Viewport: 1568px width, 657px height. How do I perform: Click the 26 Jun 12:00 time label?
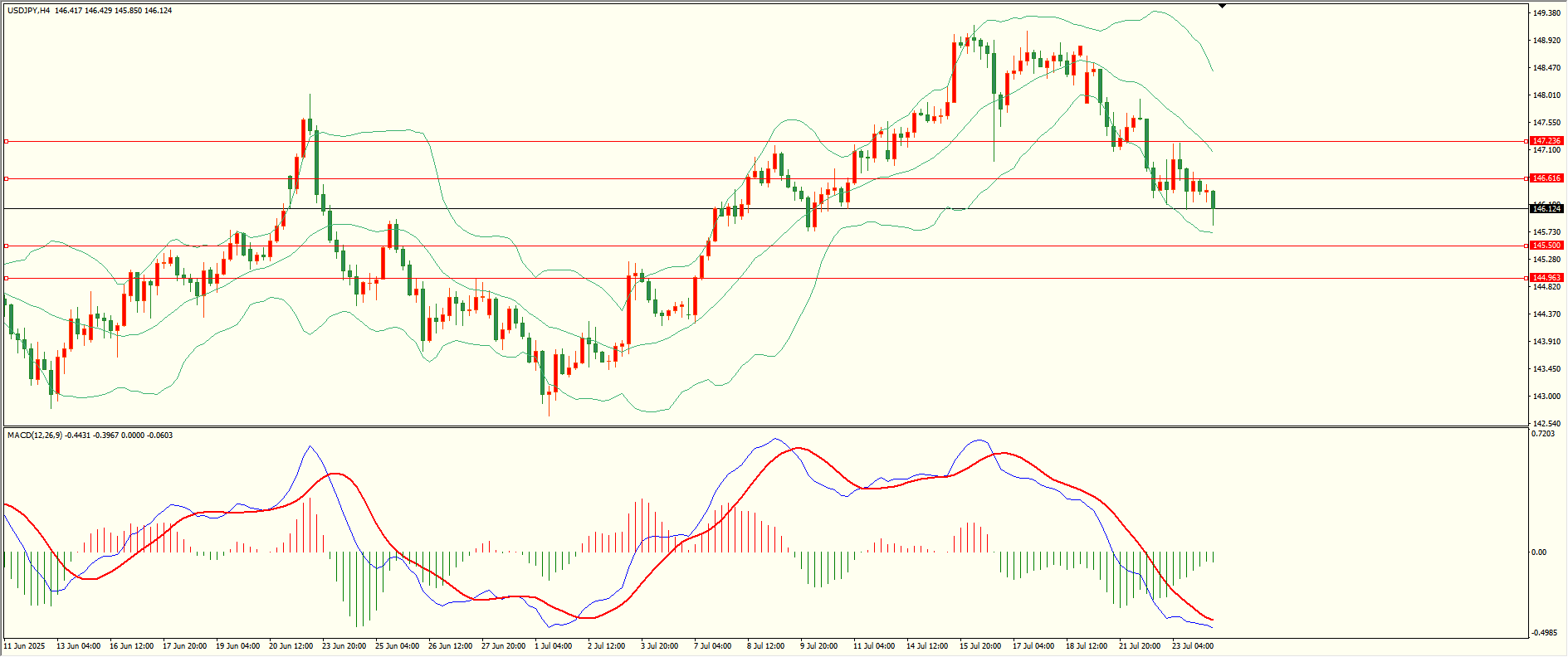point(450,645)
